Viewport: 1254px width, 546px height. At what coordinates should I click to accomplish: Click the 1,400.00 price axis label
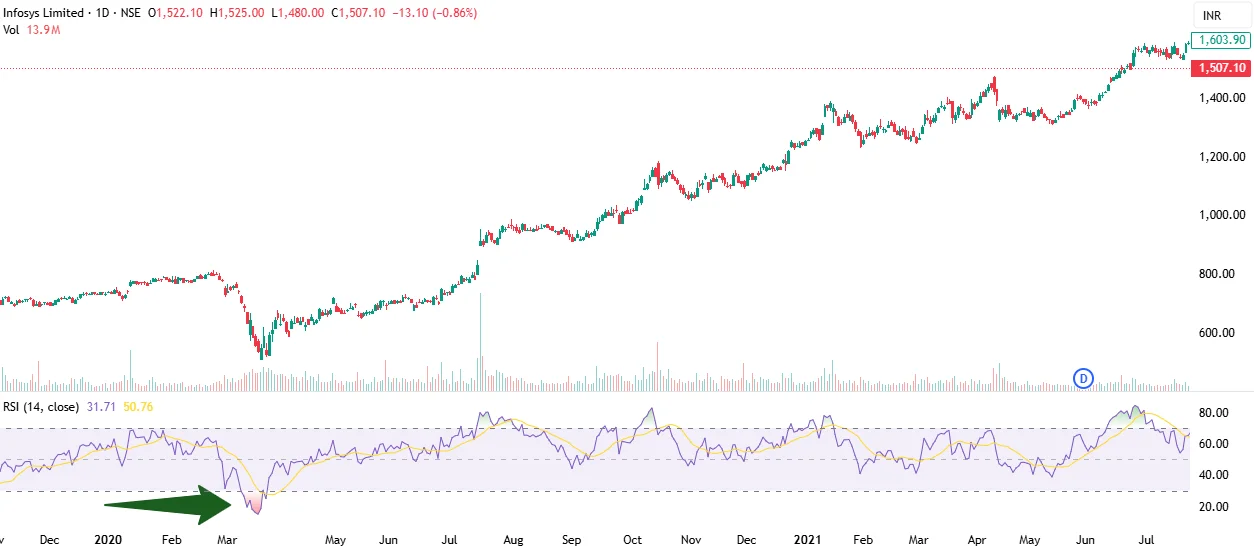[1221, 98]
